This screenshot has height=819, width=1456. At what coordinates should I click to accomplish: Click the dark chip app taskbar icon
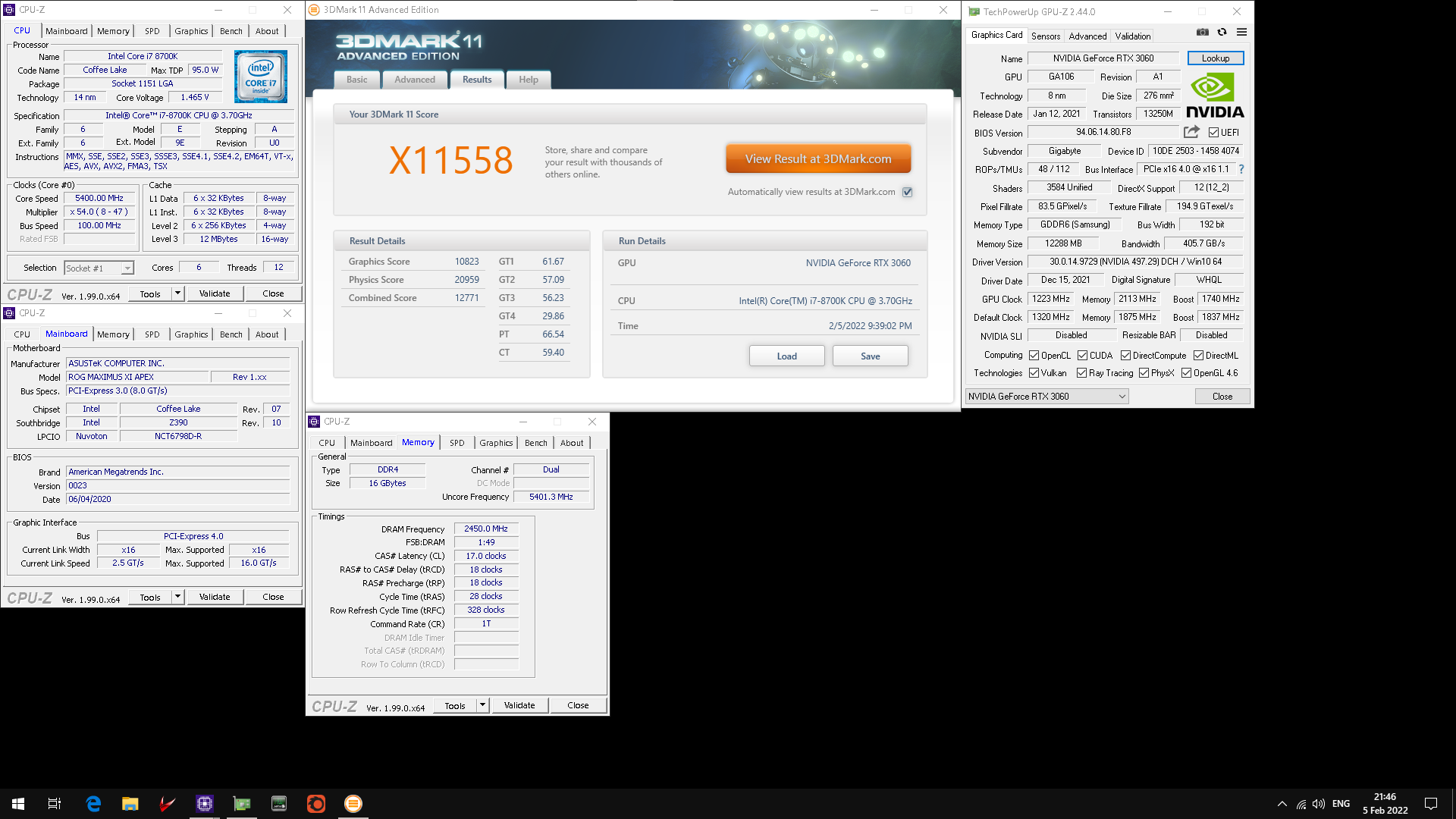pyautogui.click(x=279, y=804)
